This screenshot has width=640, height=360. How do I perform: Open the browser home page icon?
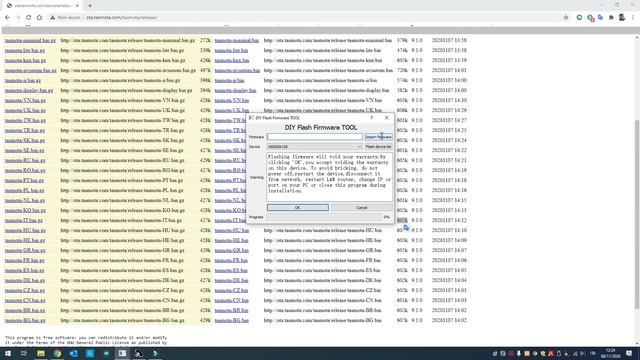(39, 18)
